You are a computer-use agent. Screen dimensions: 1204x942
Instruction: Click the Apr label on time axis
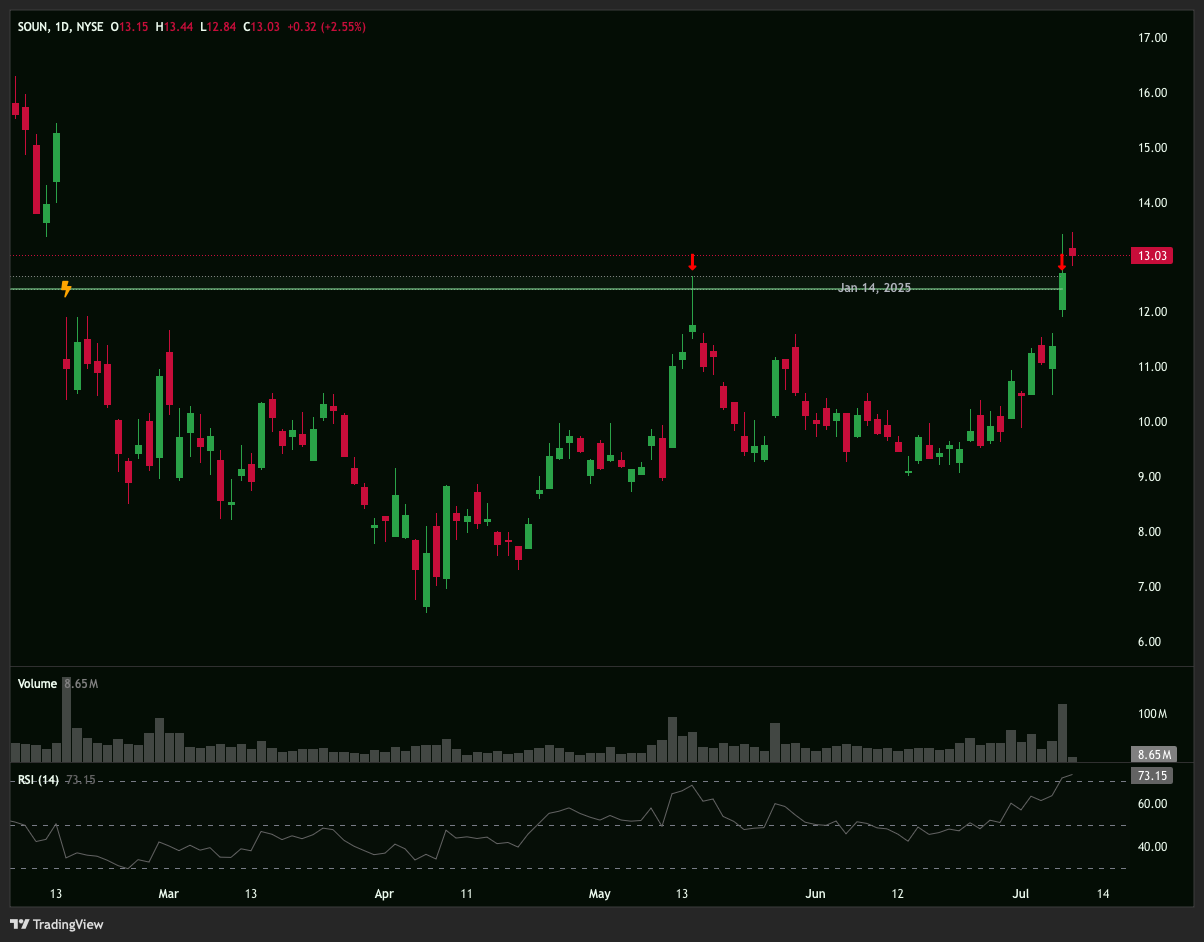[384, 893]
